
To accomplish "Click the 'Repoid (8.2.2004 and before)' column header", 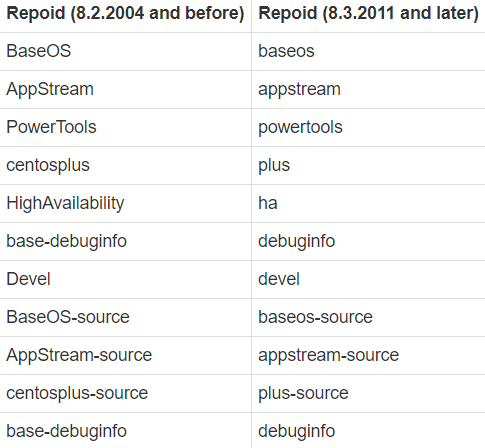I will pos(125,14).
